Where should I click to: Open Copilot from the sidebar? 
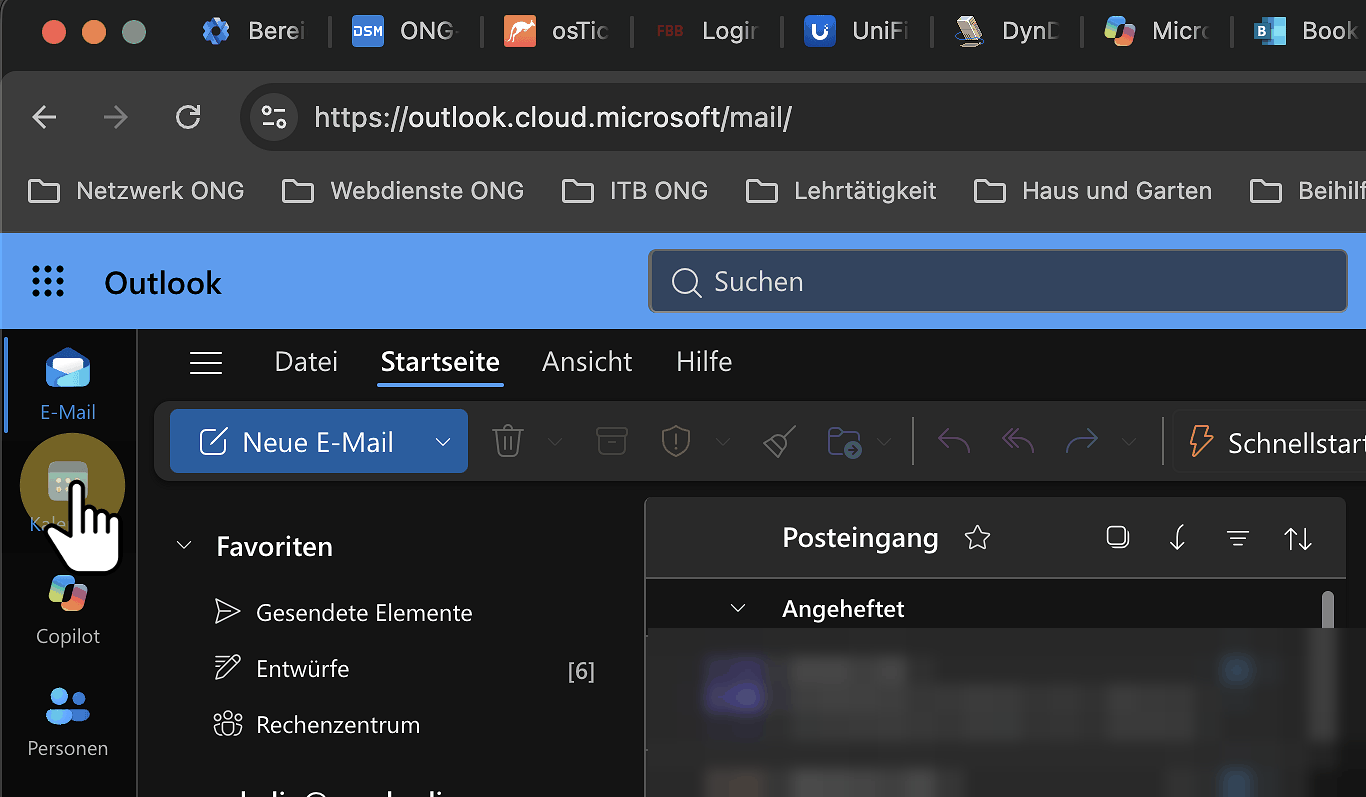click(68, 608)
